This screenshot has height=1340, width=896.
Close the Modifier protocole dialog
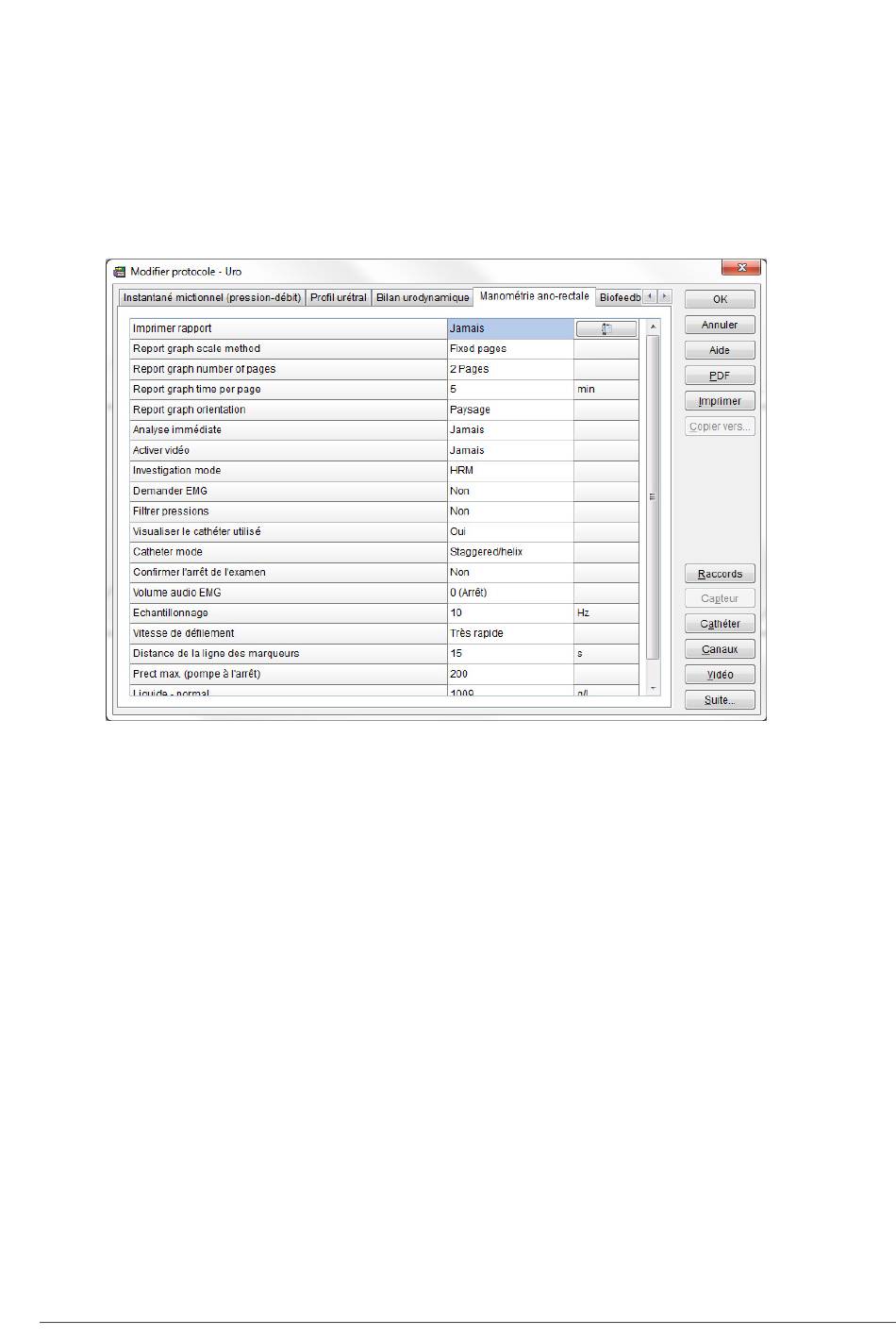[740, 269]
